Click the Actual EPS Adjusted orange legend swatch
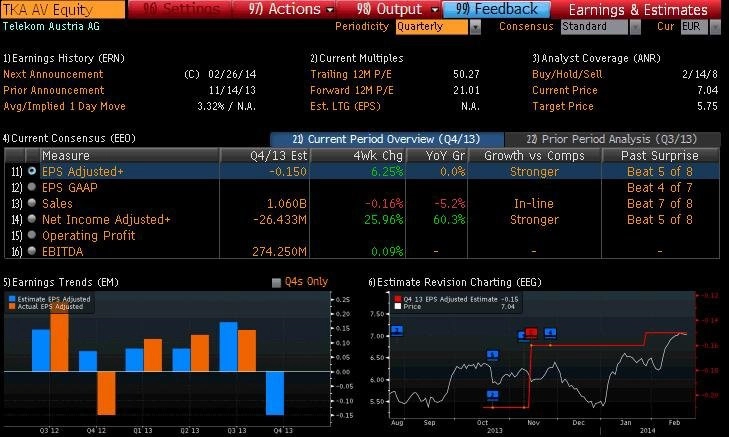 [x=12, y=306]
